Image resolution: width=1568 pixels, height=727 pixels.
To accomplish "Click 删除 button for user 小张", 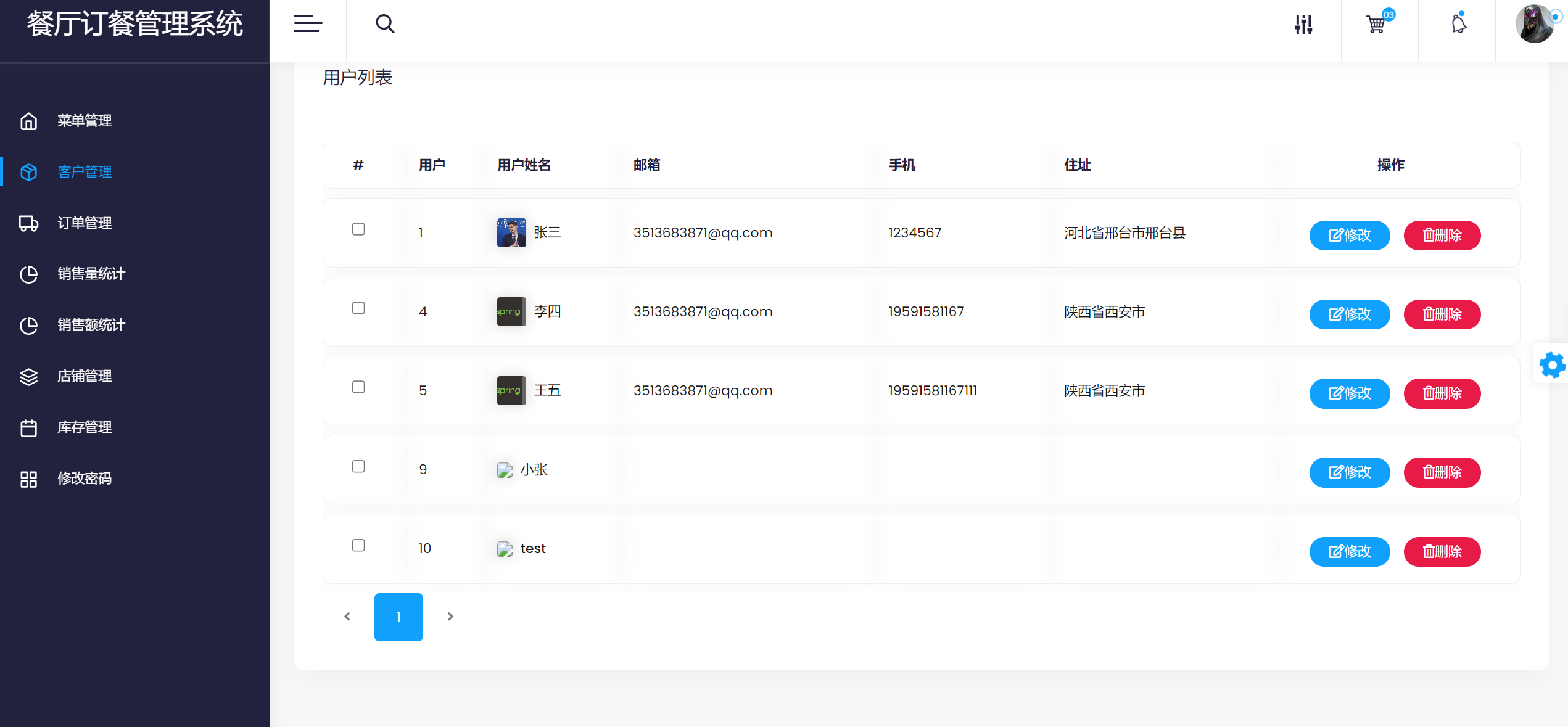I will tap(1442, 472).
